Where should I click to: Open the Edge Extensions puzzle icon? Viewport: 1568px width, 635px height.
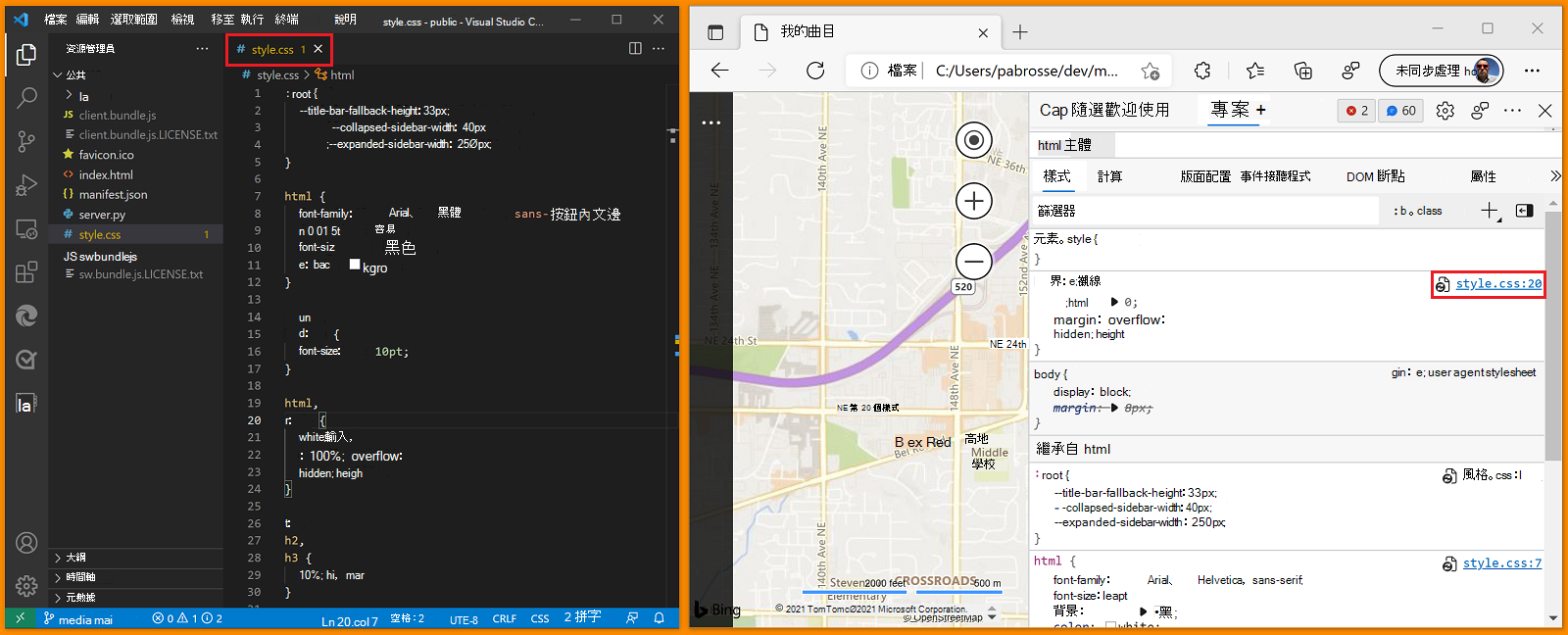tap(1202, 71)
